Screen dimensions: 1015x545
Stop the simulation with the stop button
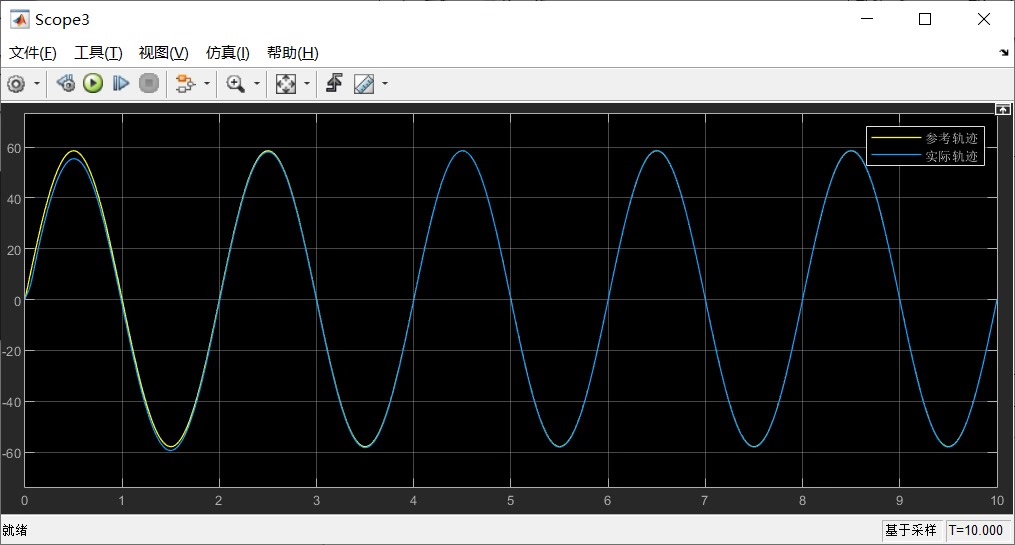149,83
